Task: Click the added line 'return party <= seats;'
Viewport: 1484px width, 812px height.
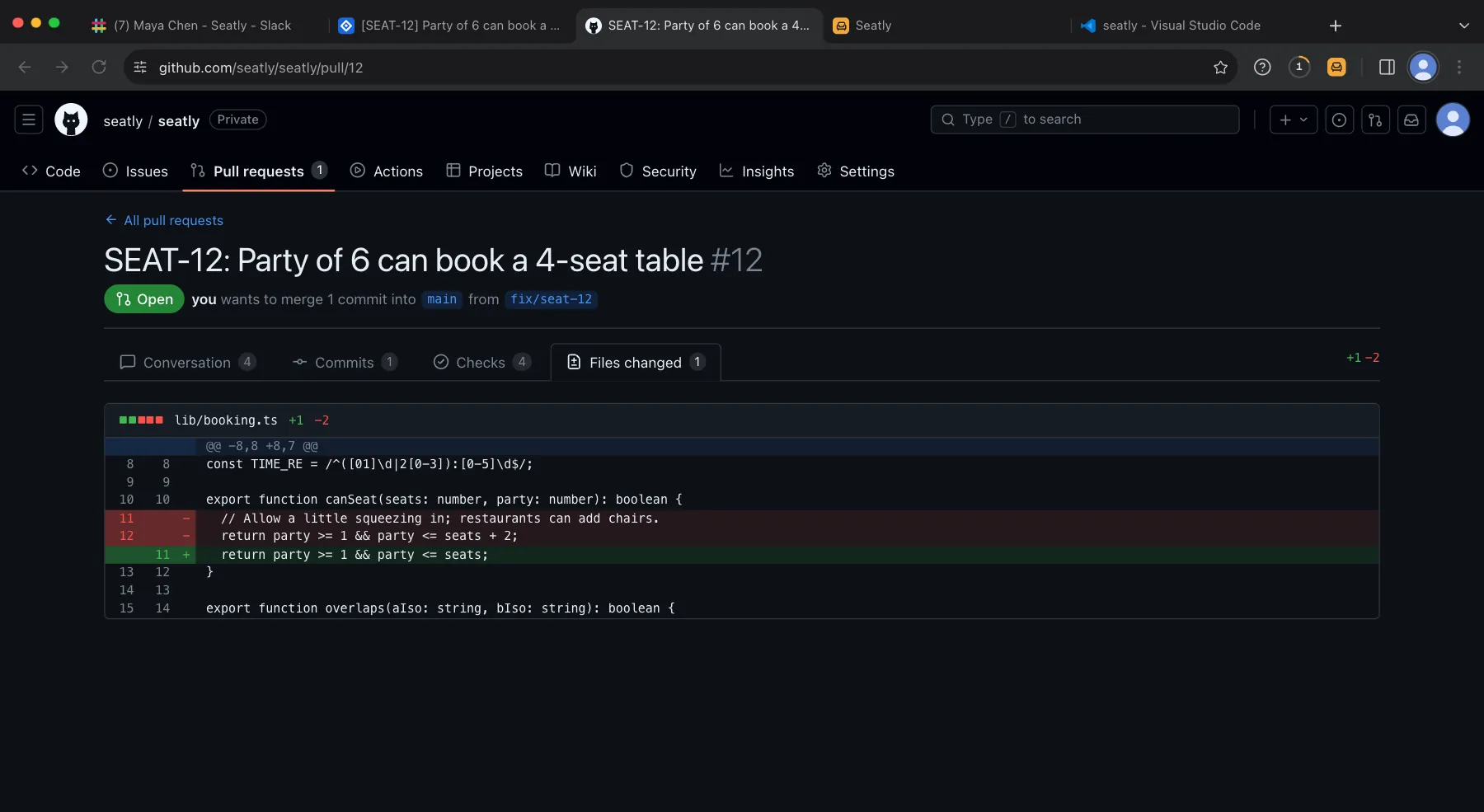Action: point(742,555)
